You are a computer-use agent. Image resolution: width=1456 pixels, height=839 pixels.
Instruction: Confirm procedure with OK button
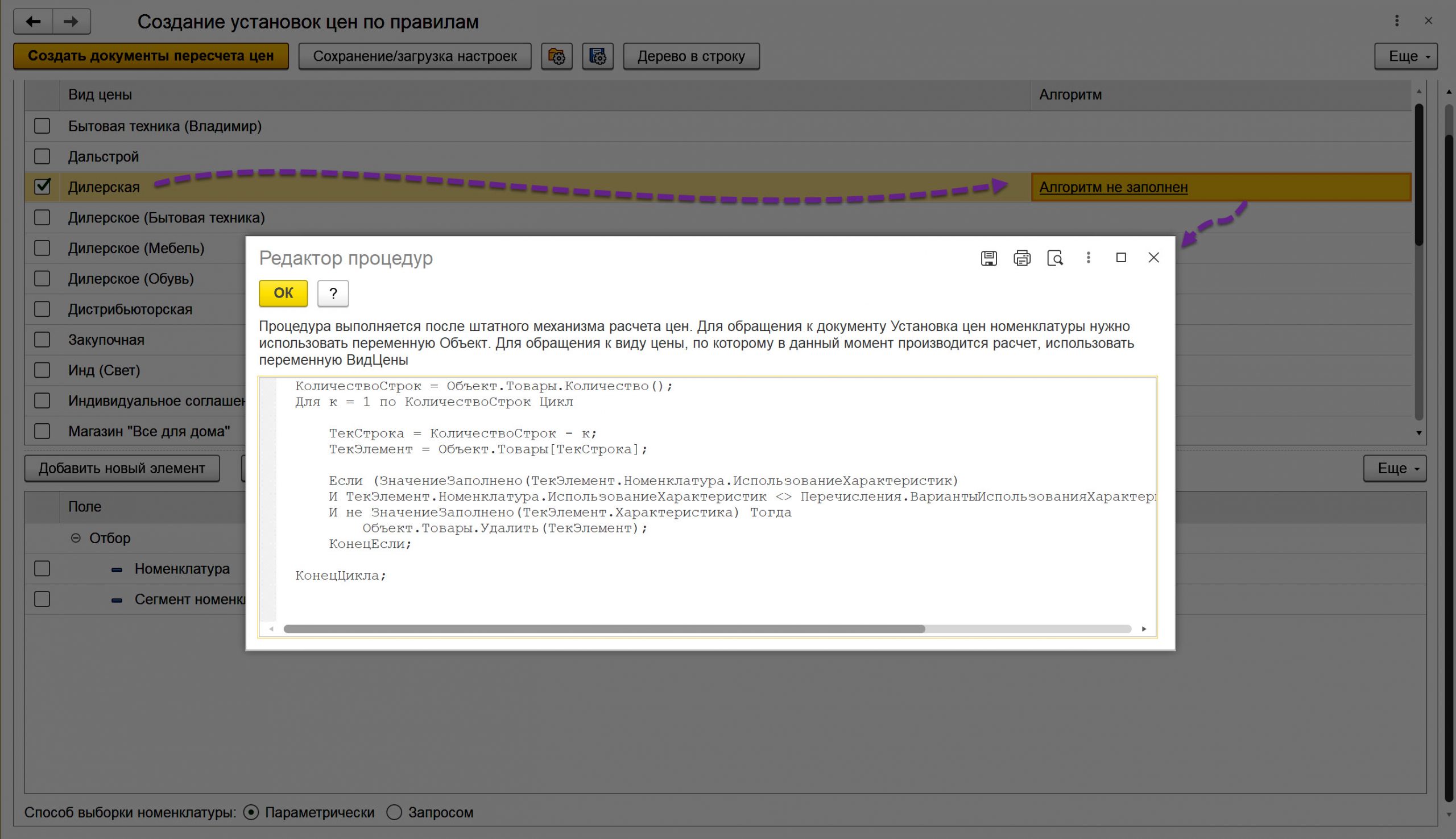[x=283, y=294]
